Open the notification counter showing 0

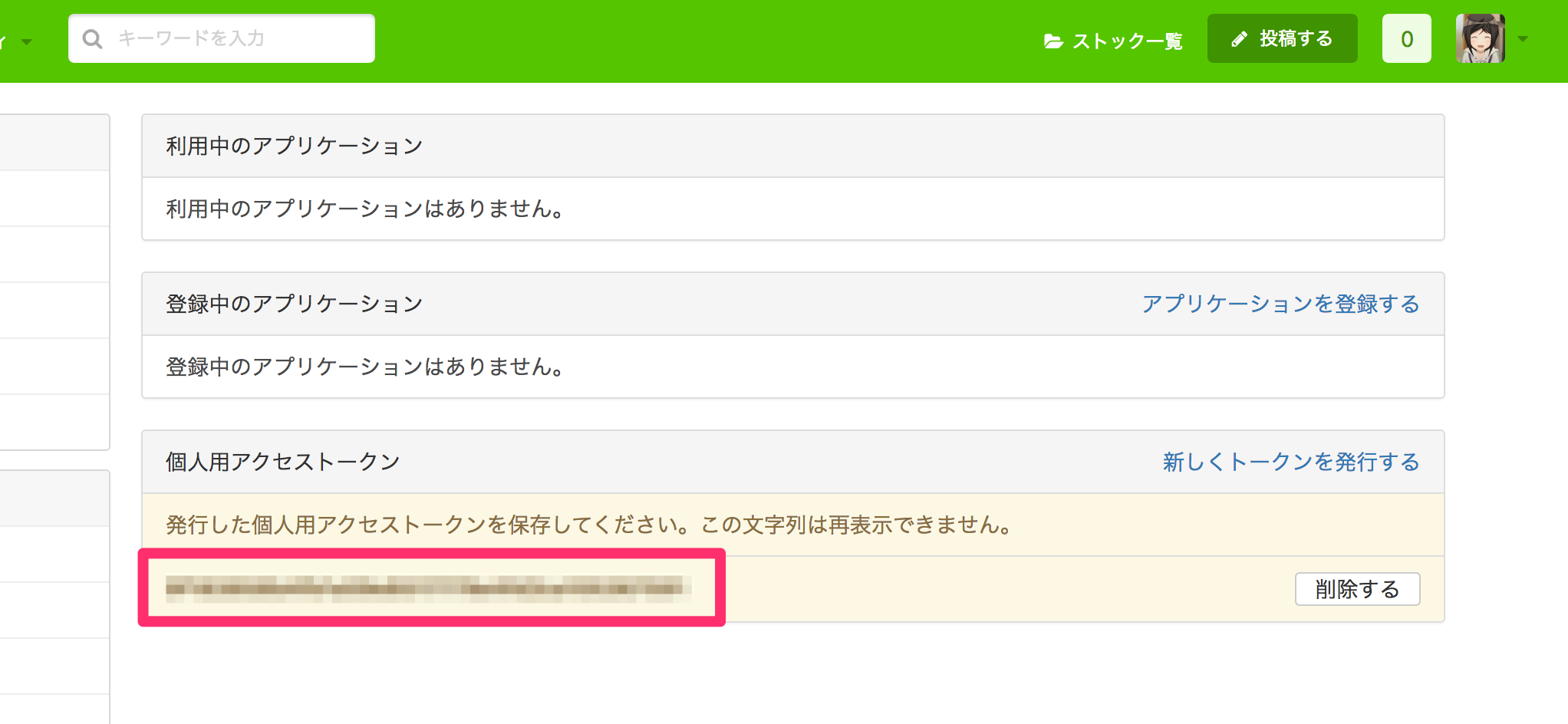pos(1407,38)
